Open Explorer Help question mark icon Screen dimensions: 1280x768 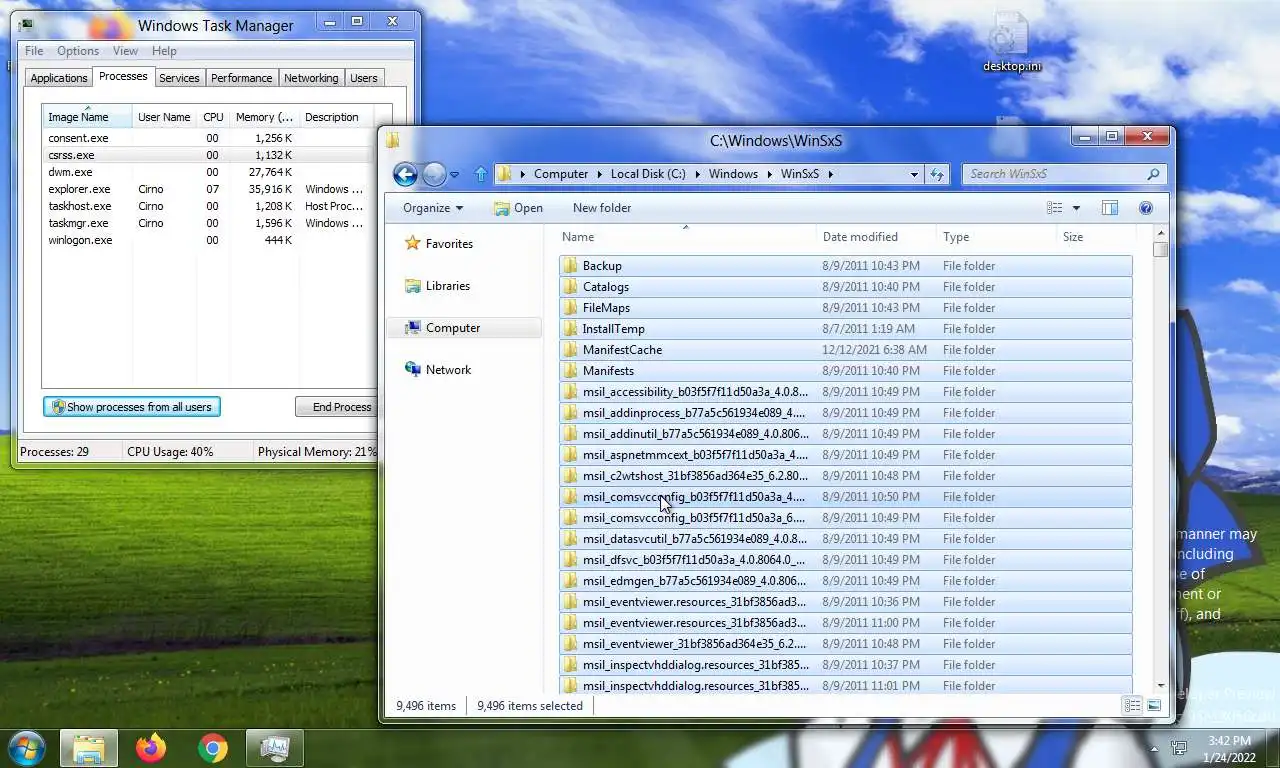tap(1146, 208)
